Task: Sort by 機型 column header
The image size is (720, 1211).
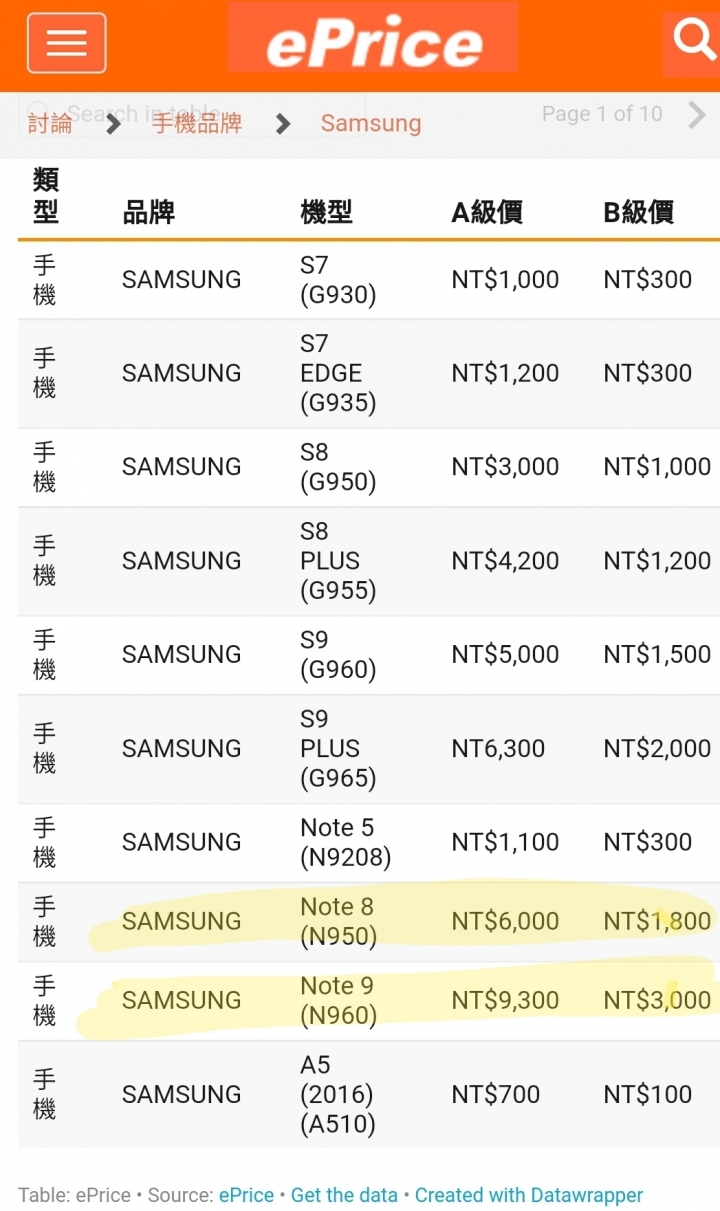Action: (327, 212)
